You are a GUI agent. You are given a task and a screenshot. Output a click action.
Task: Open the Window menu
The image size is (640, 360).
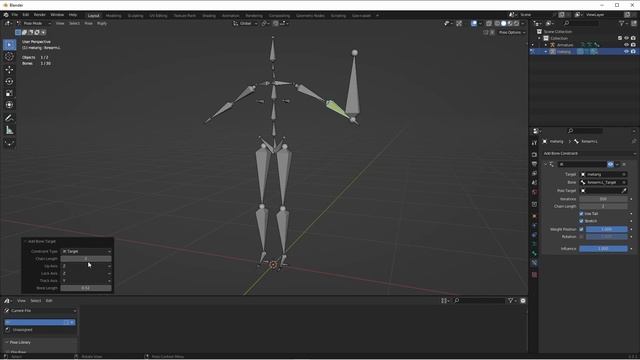point(57,15)
